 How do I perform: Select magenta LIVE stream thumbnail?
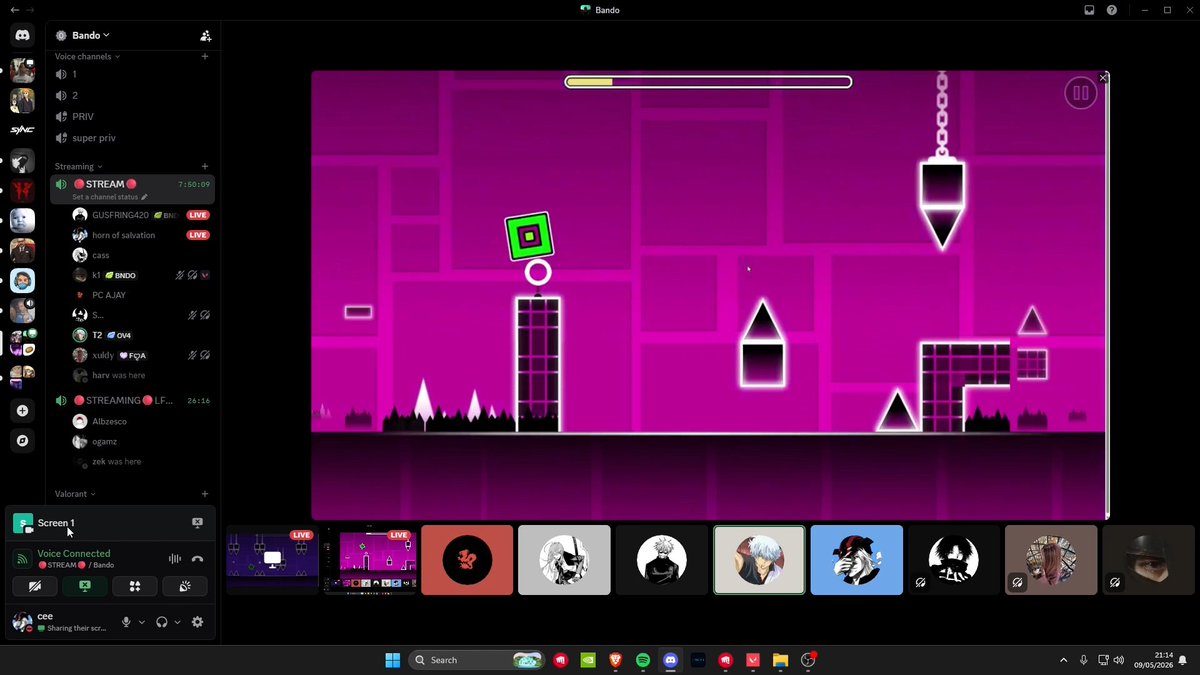tap(369, 559)
